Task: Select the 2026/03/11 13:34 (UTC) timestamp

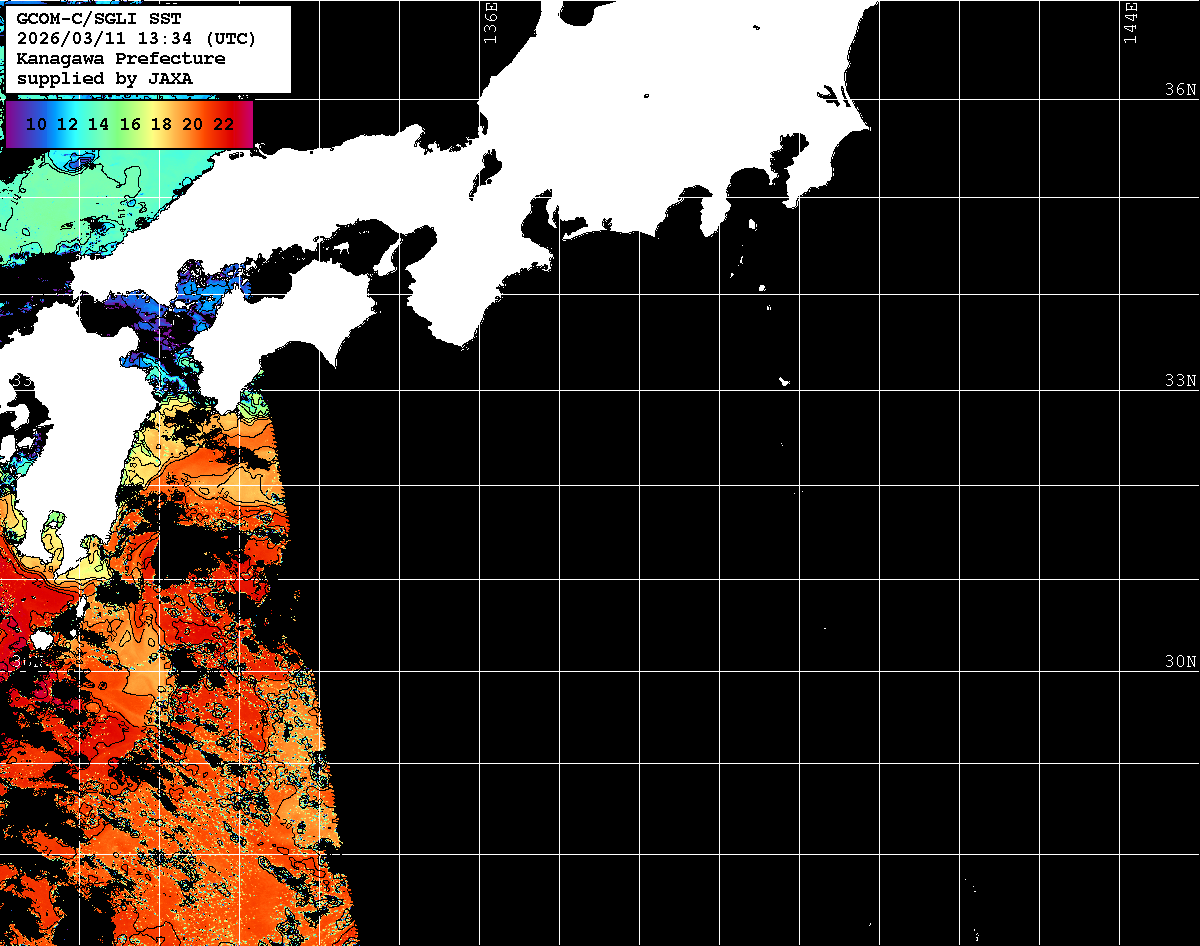Action: 136,39
